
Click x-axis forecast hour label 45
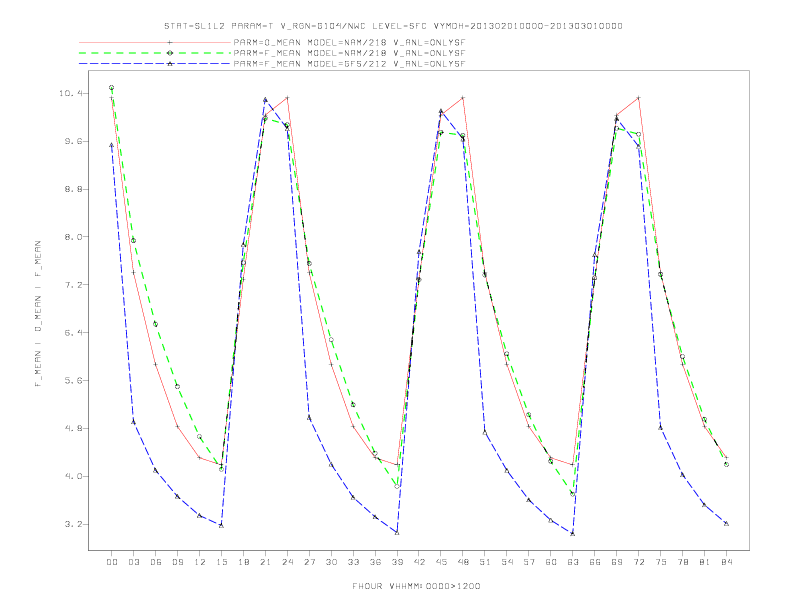(x=441, y=562)
